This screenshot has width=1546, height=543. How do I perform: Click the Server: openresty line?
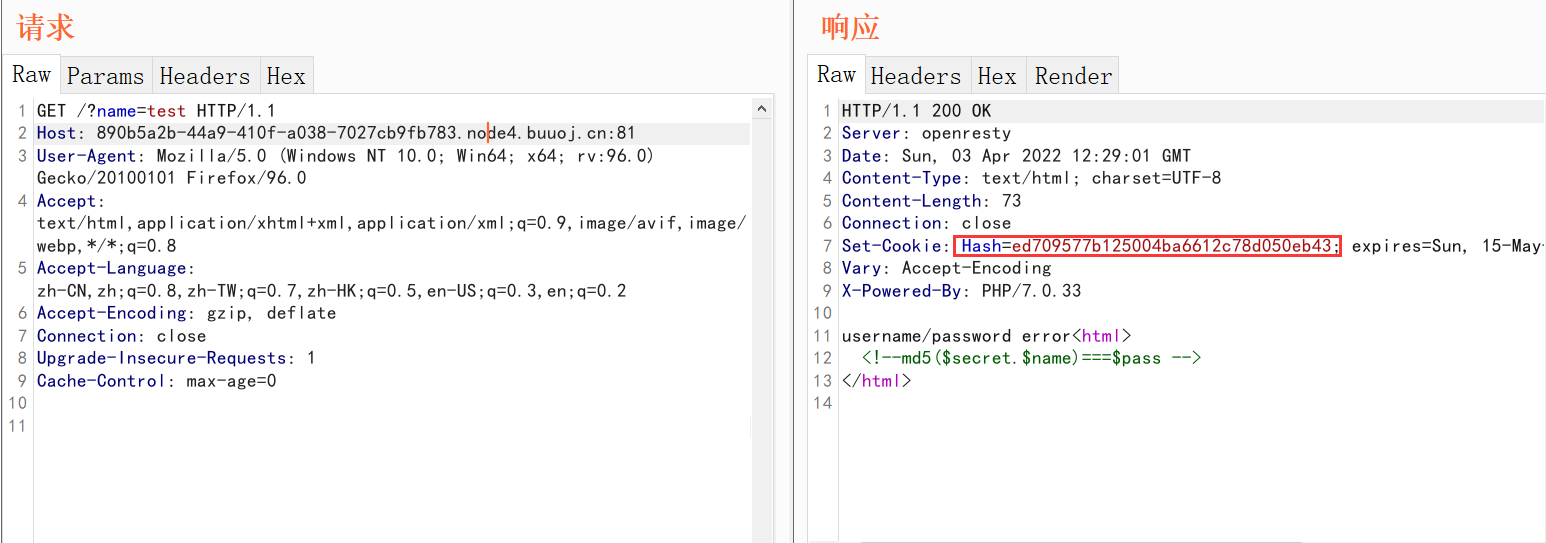(x=926, y=133)
